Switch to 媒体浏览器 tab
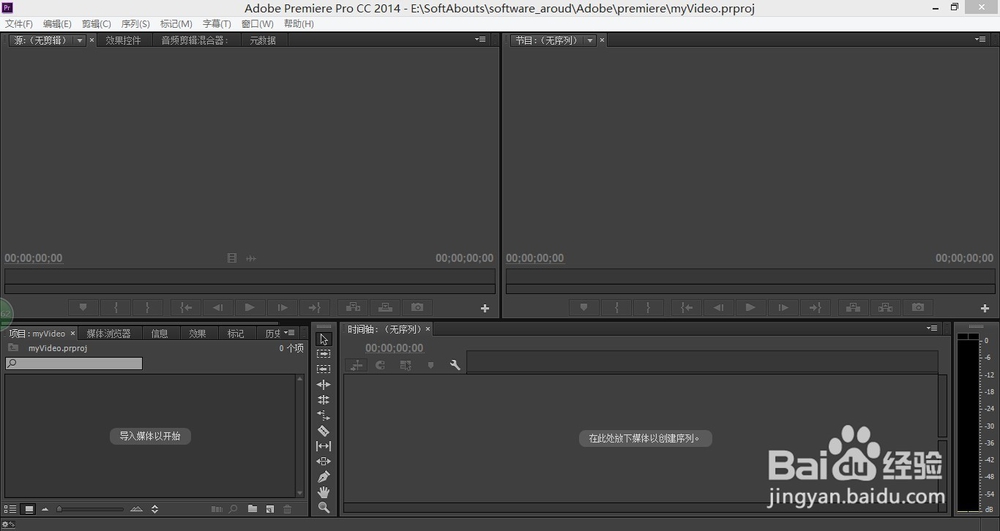 pyautogui.click(x=108, y=333)
